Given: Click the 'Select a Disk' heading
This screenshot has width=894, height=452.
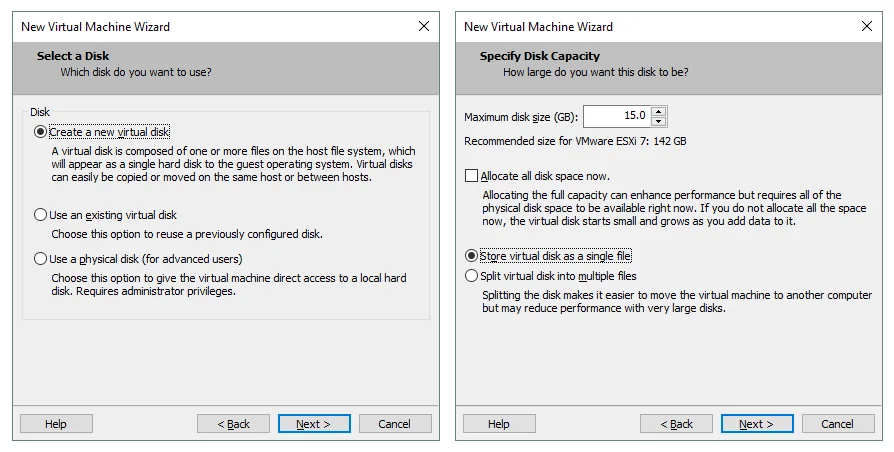Looking at the screenshot, I should point(73,56).
